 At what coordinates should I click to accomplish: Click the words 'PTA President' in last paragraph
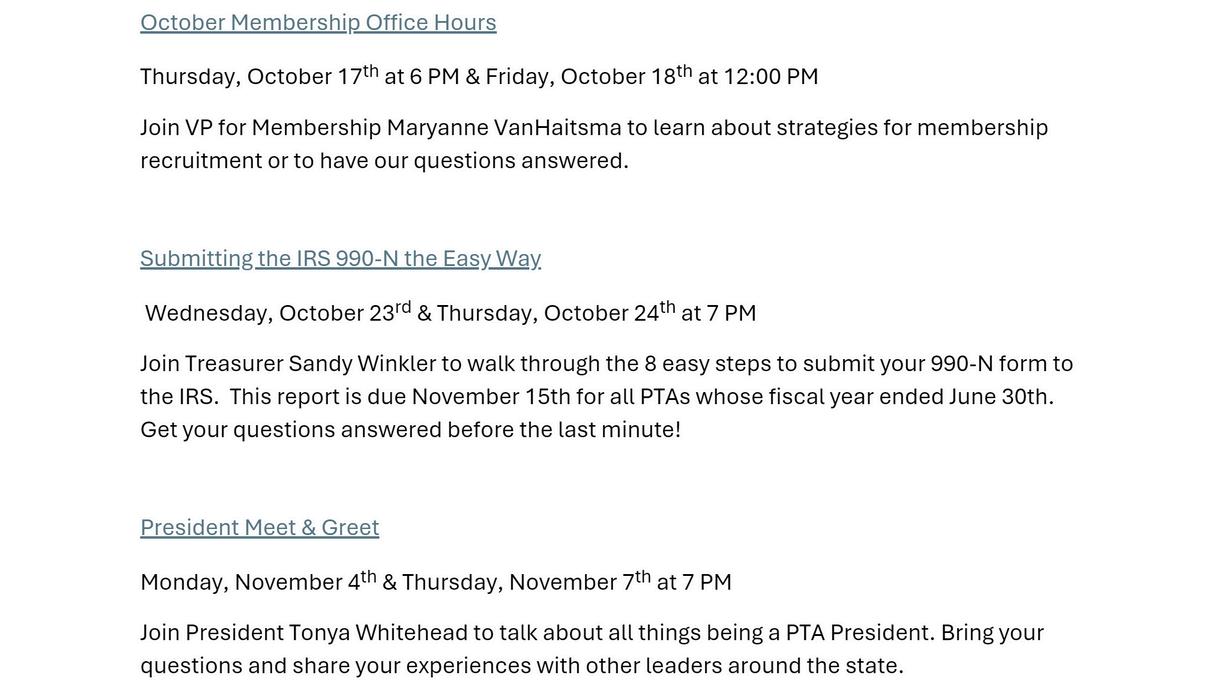(x=858, y=632)
